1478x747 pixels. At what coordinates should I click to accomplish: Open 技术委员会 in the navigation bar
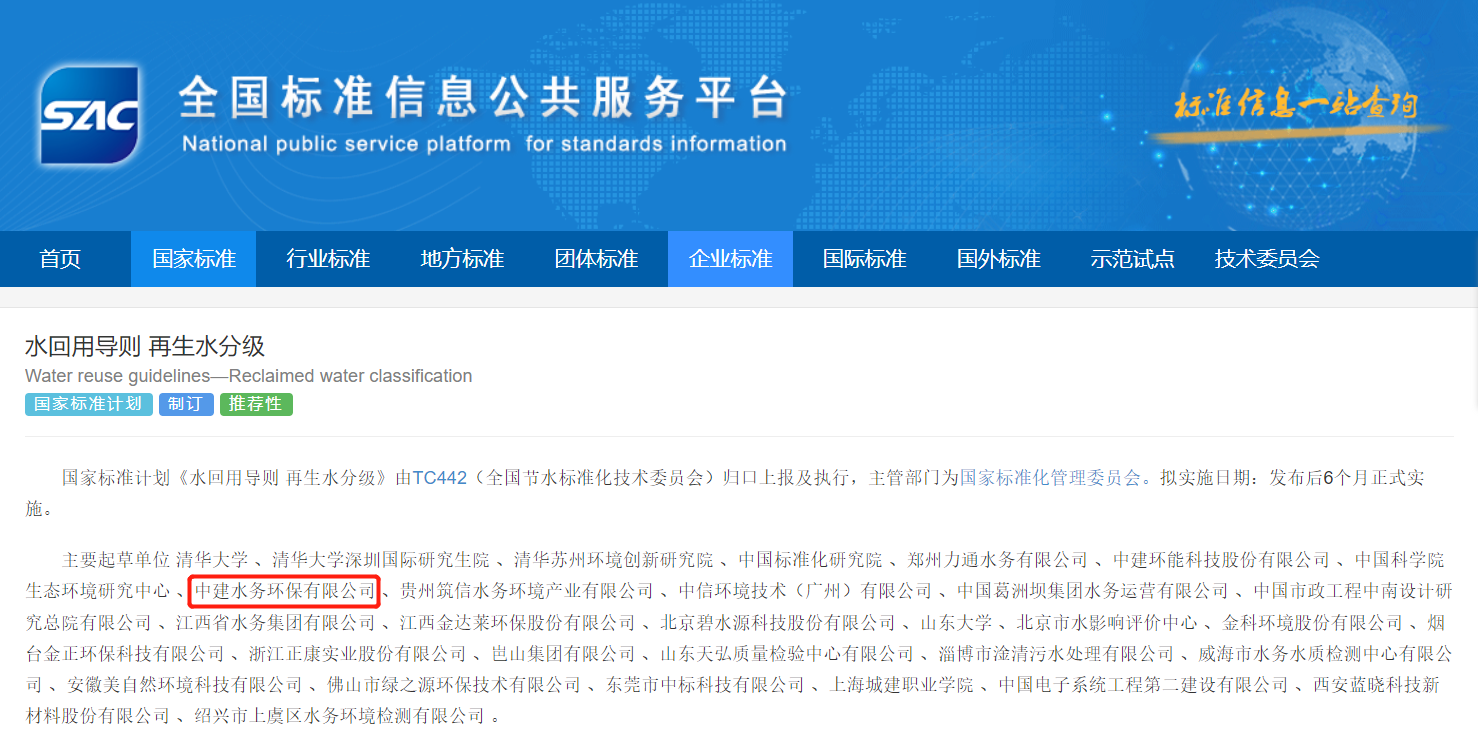click(x=1267, y=259)
